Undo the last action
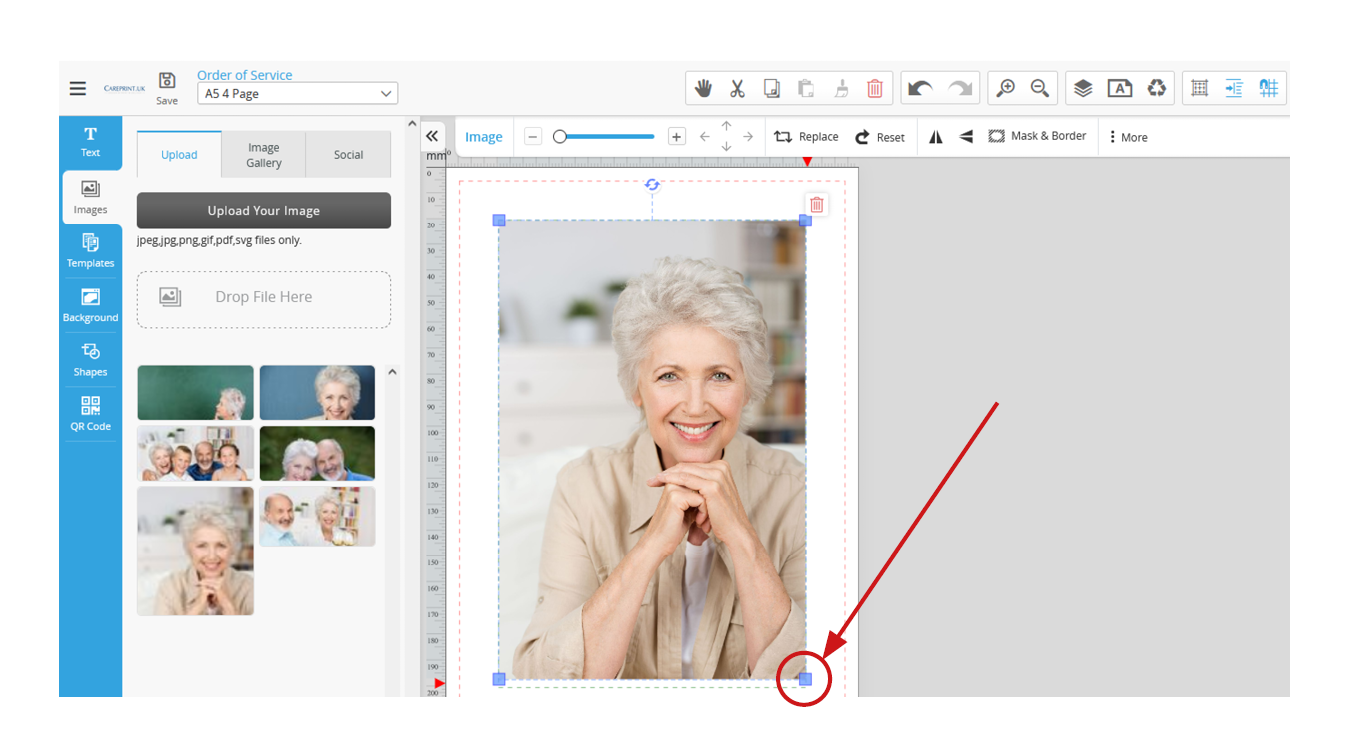Viewport: 1349px width, 756px height. (x=920, y=88)
